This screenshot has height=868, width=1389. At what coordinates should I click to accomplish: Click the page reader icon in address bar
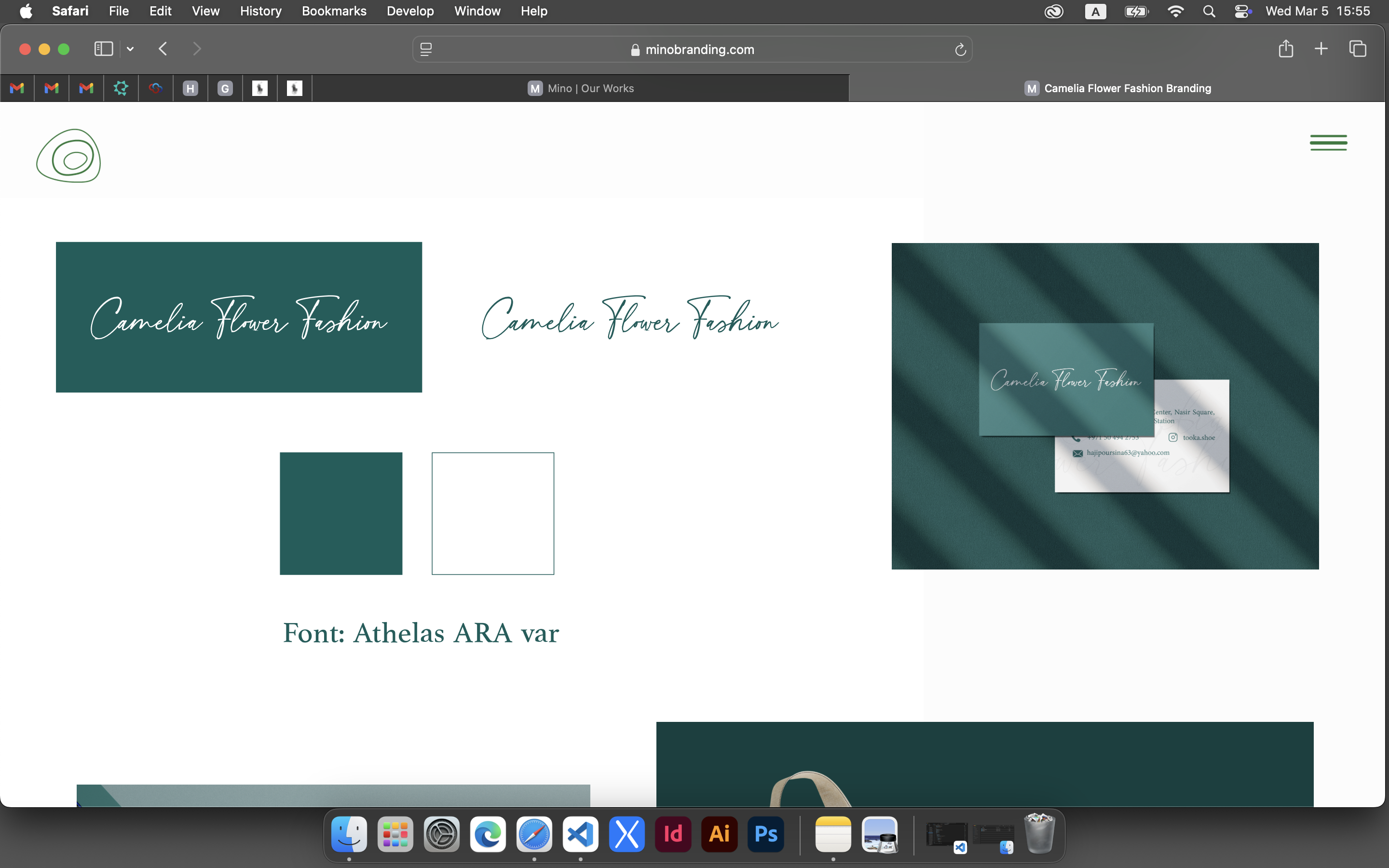pyautogui.click(x=426, y=49)
